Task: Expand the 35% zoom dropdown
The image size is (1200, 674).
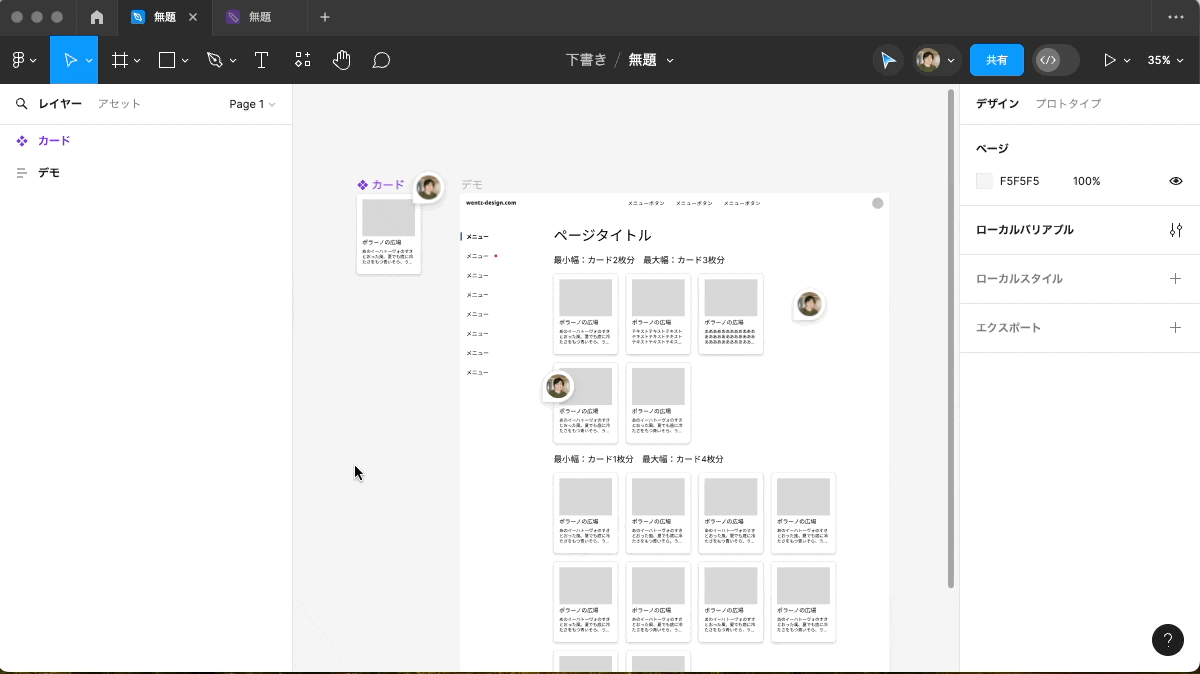Action: click(1165, 60)
